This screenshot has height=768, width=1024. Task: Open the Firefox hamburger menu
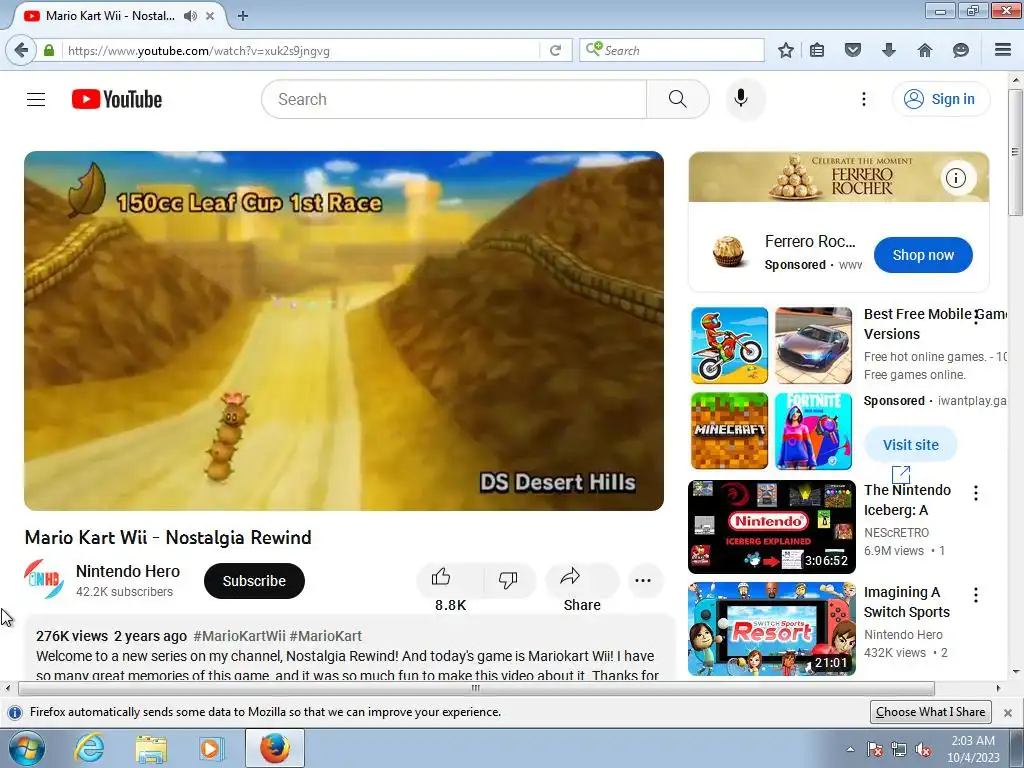pyautogui.click(x=1002, y=50)
